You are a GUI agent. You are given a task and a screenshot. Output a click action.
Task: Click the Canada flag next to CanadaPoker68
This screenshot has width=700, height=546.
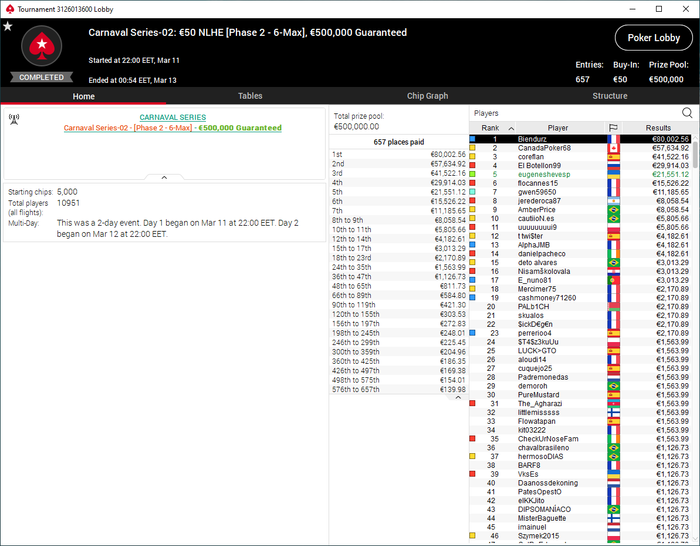point(614,148)
